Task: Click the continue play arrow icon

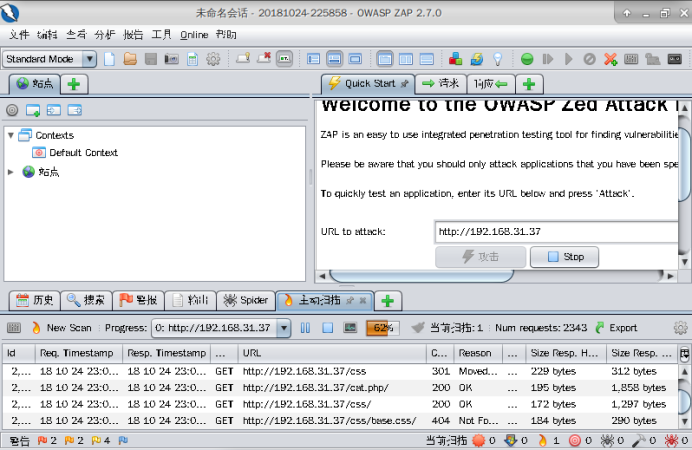Action: [568, 59]
